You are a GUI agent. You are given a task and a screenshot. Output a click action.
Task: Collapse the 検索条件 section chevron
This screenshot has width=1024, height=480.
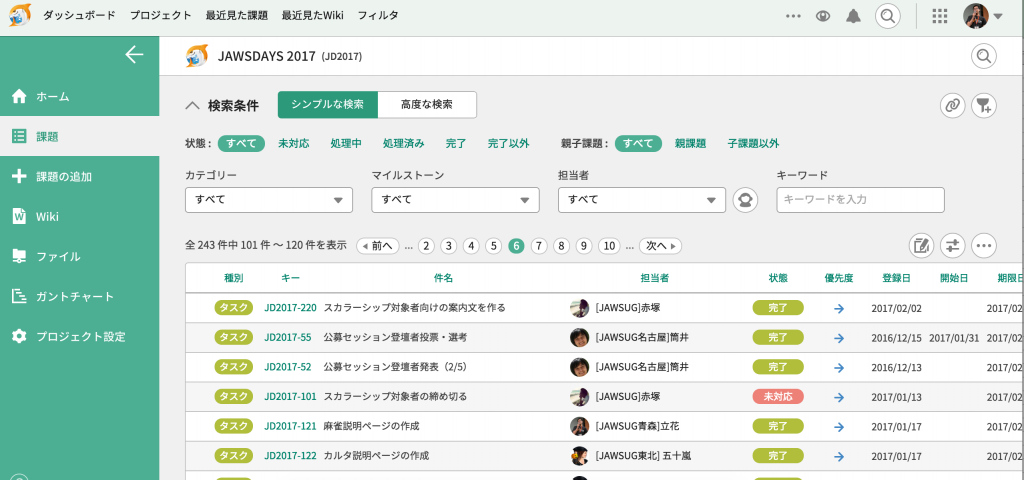[191, 104]
